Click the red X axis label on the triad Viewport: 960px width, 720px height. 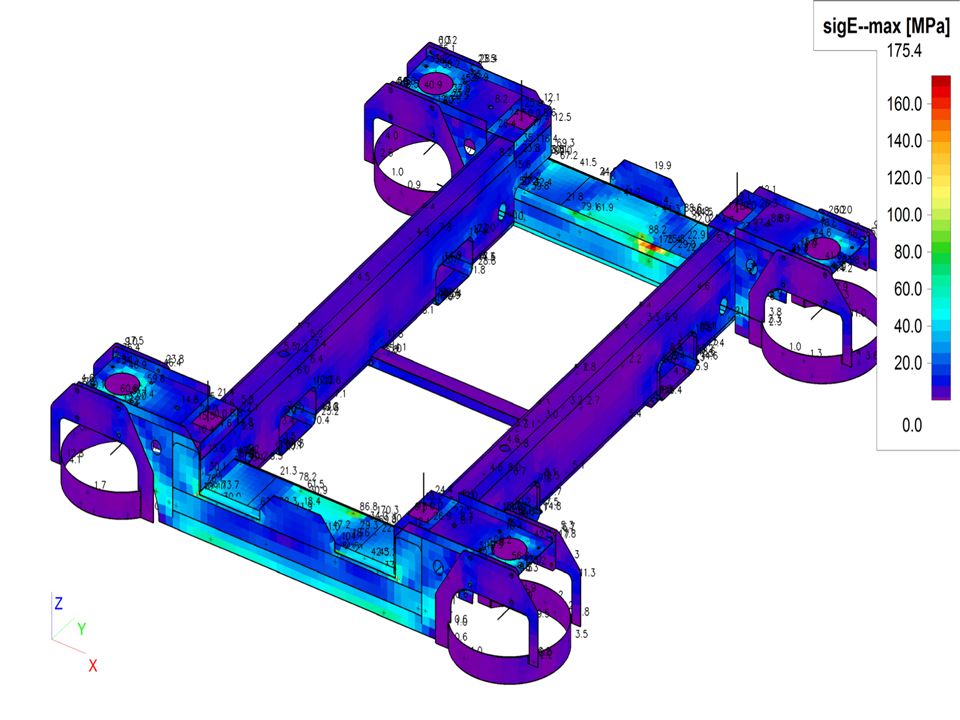coord(92,665)
